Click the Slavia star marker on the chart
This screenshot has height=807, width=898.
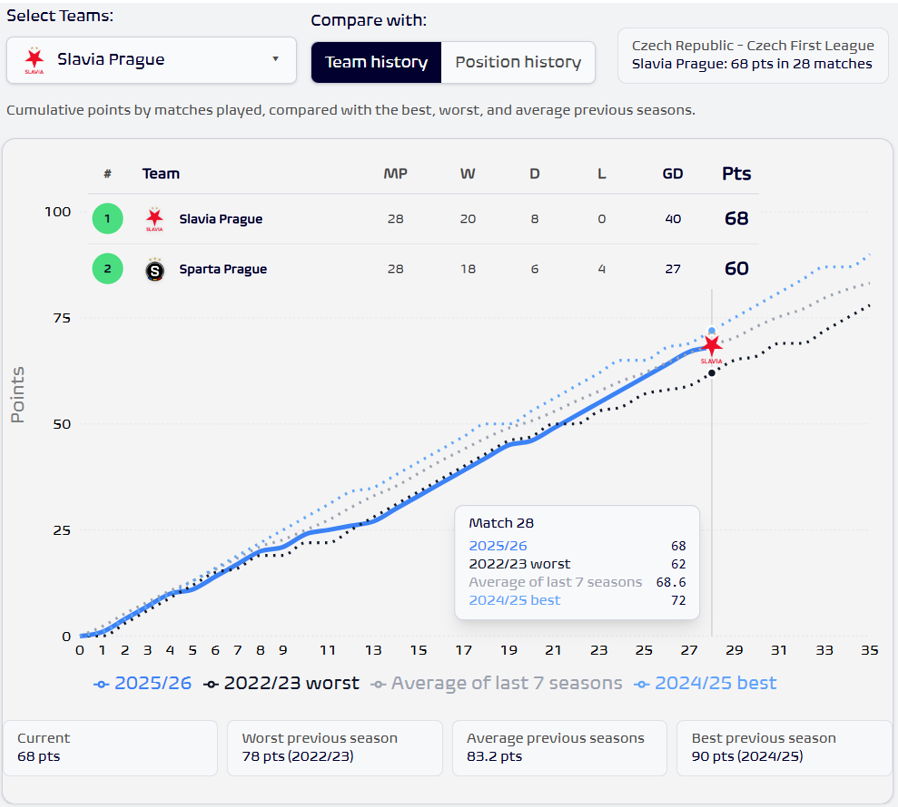coord(711,347)
